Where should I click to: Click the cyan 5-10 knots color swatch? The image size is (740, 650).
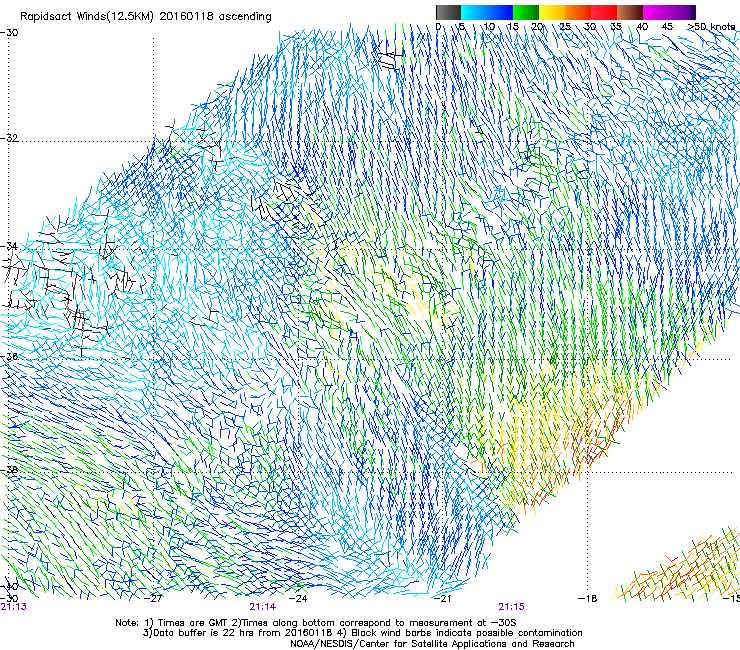coord(474,12)
